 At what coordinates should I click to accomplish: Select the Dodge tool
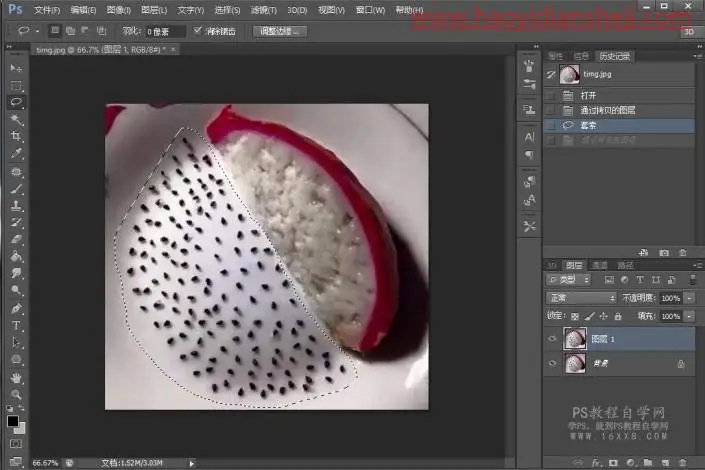tap(16, 291)
